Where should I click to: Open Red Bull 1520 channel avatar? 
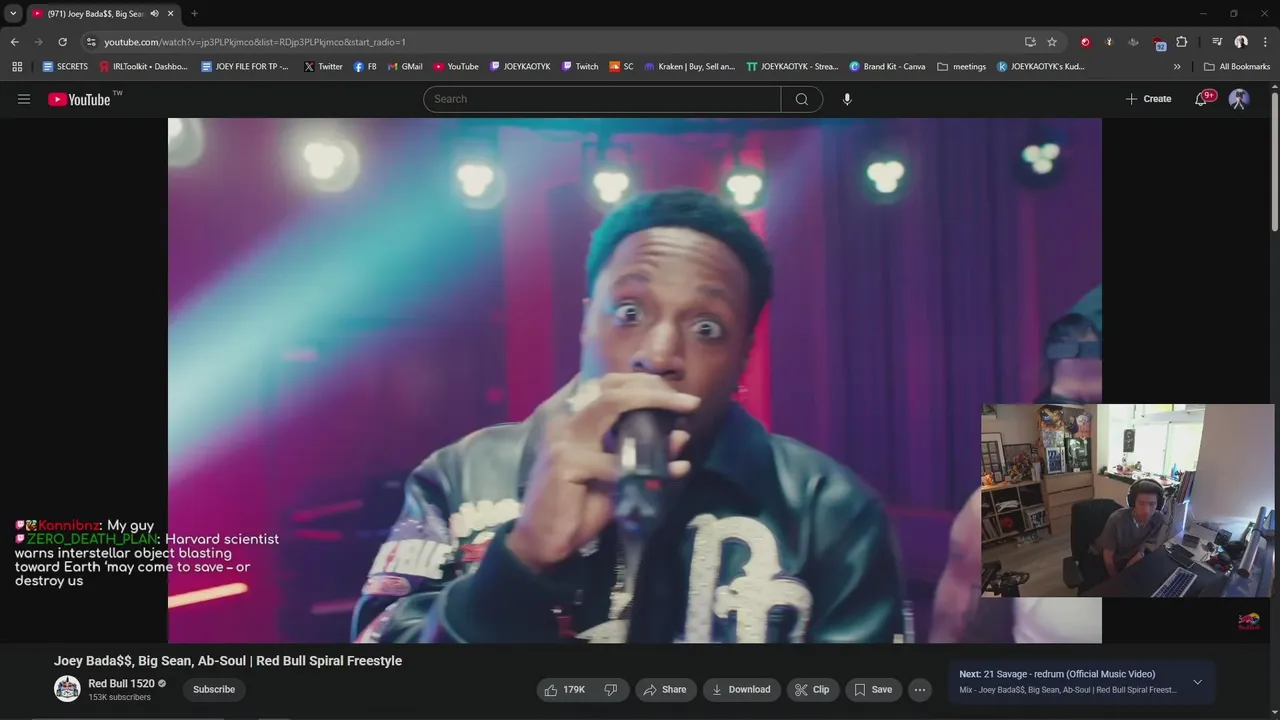[67, 689]
